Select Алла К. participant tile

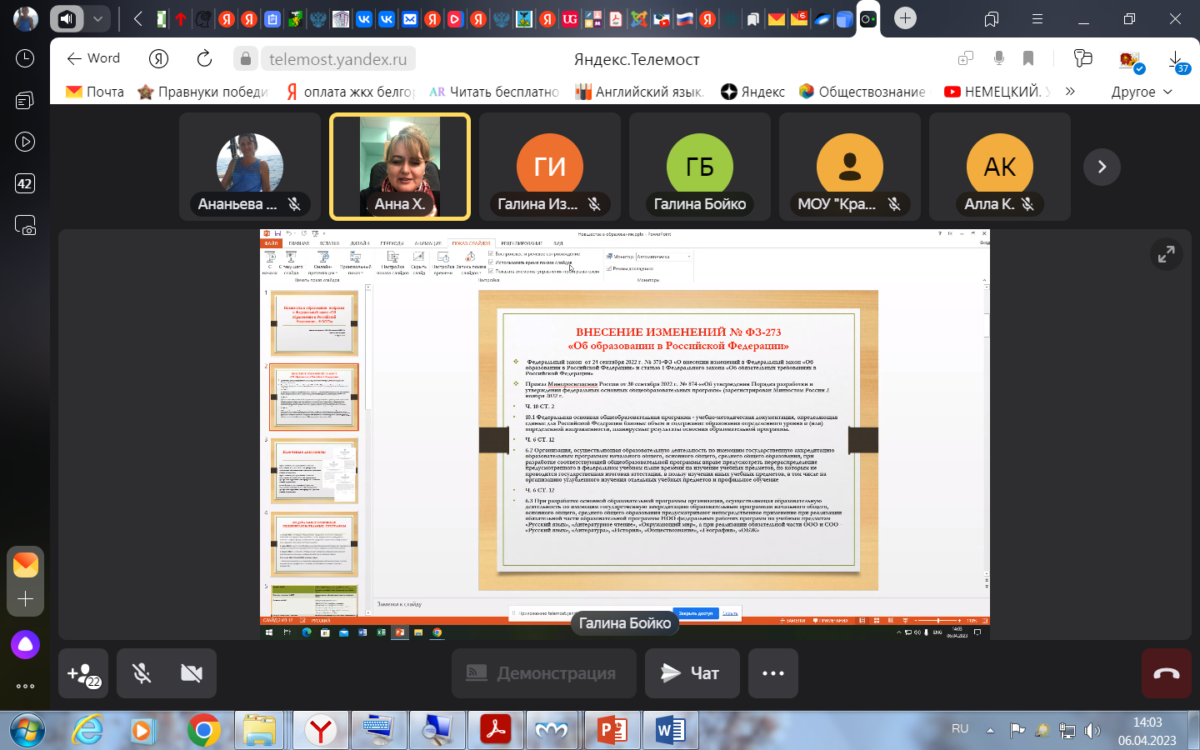[x=999, y=166]
